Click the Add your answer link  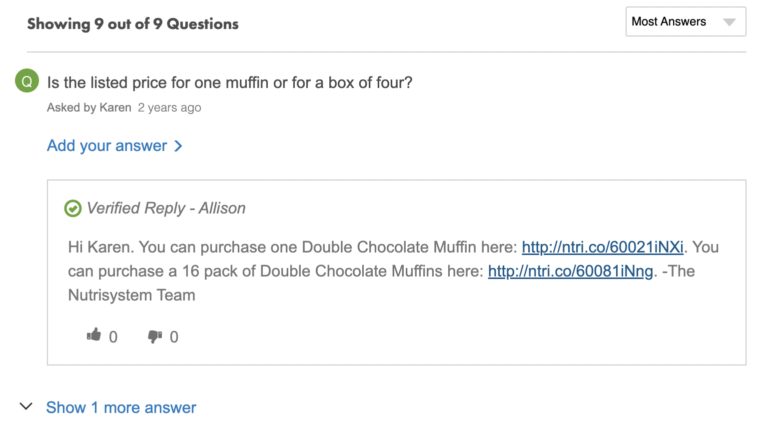[x=107, y=146]
